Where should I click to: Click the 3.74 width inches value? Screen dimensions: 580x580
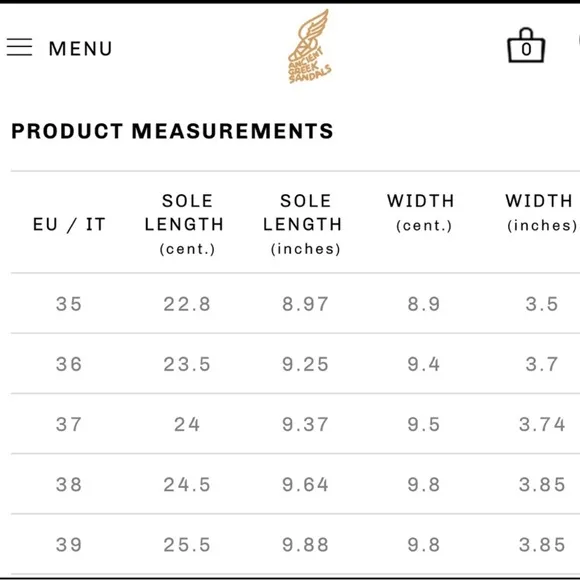(x=542, y=424)
